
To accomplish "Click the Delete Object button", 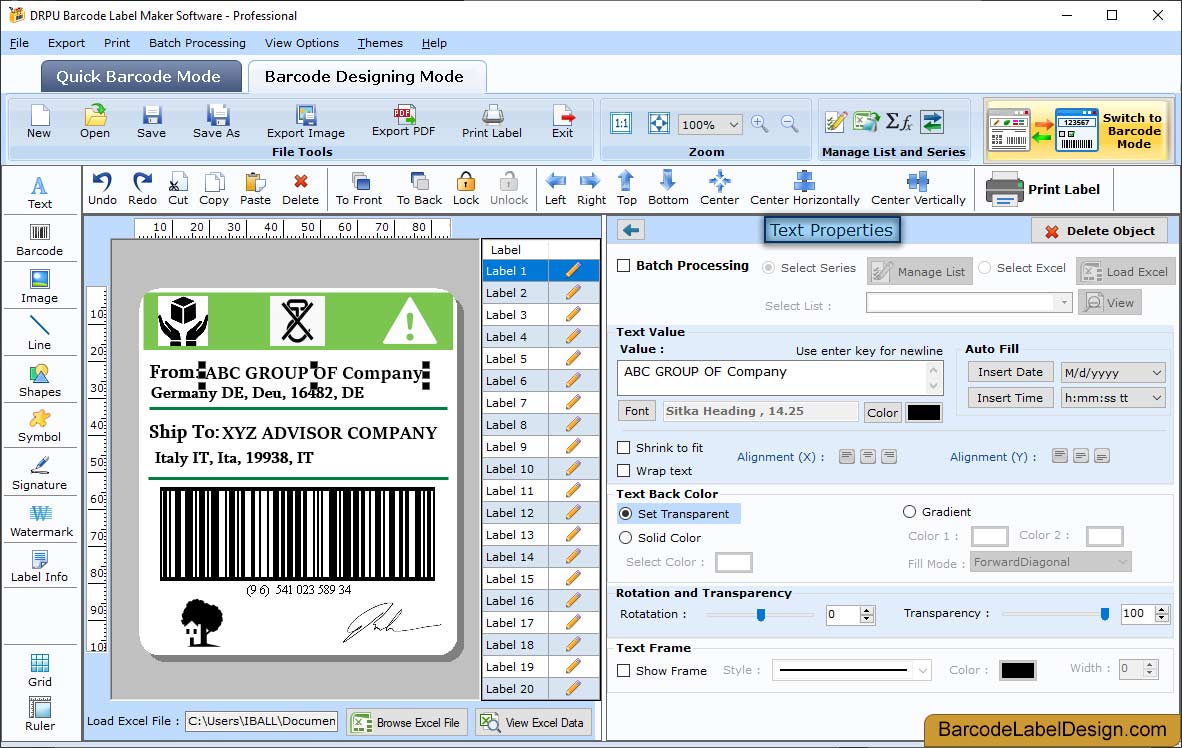I will 1099,231.
